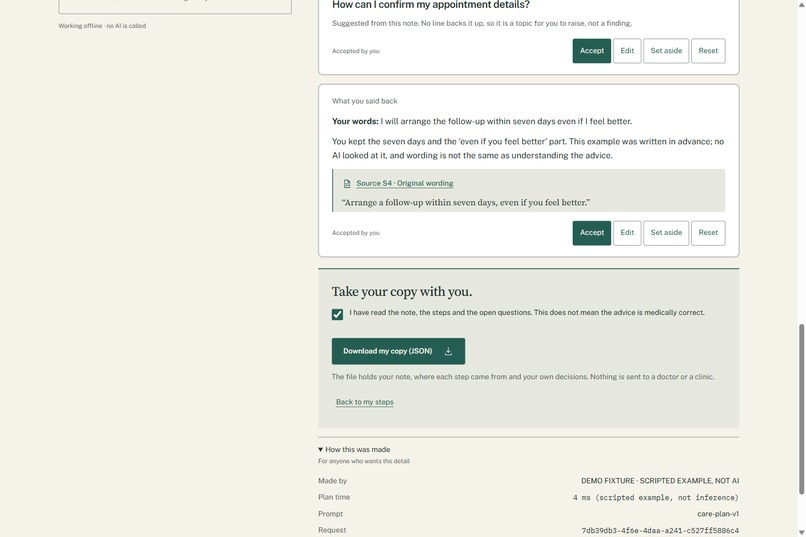
Task: Click the scrollbar up arrow
Action: click(801, 4)
